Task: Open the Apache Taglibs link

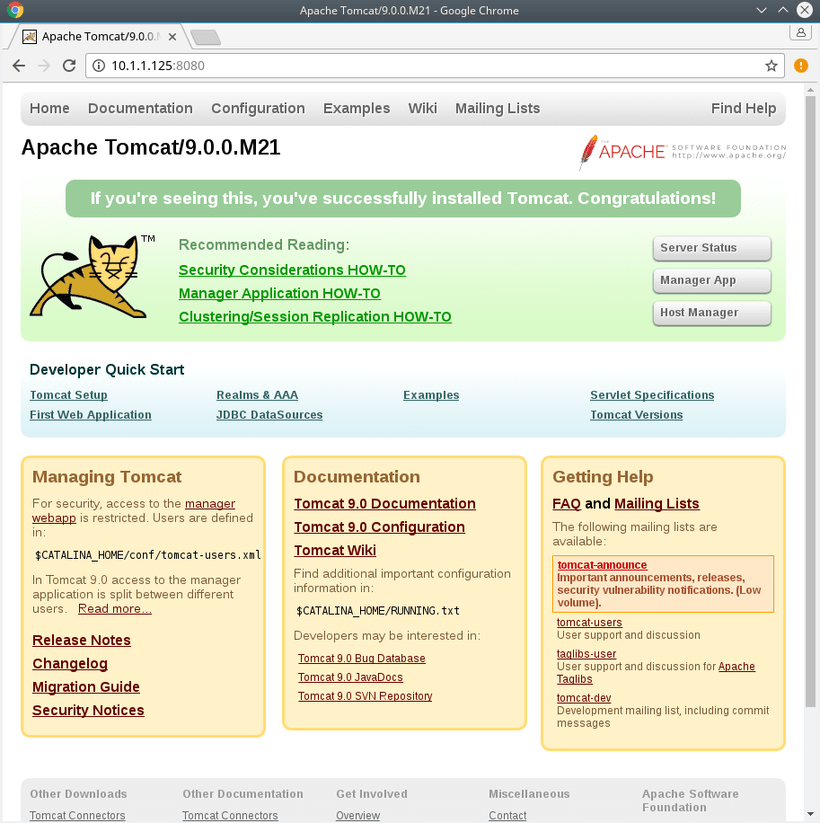Action: 737,667
